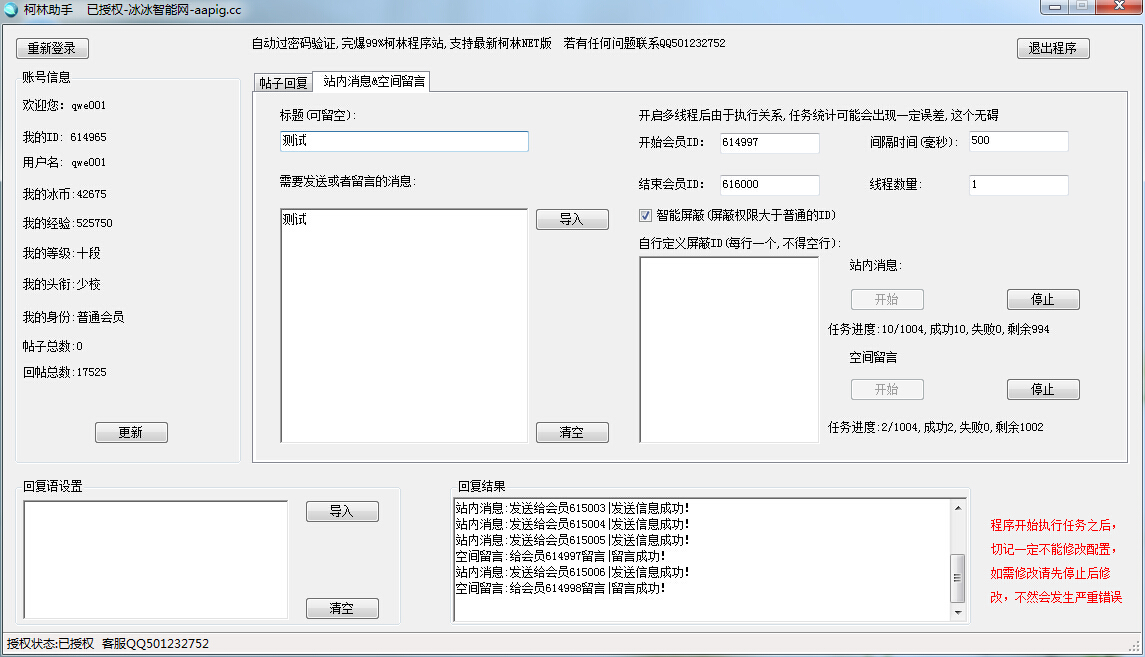Click the 柯林助手 app icon in title bar
Viewport: 1145px width, 657px height.
12,9
